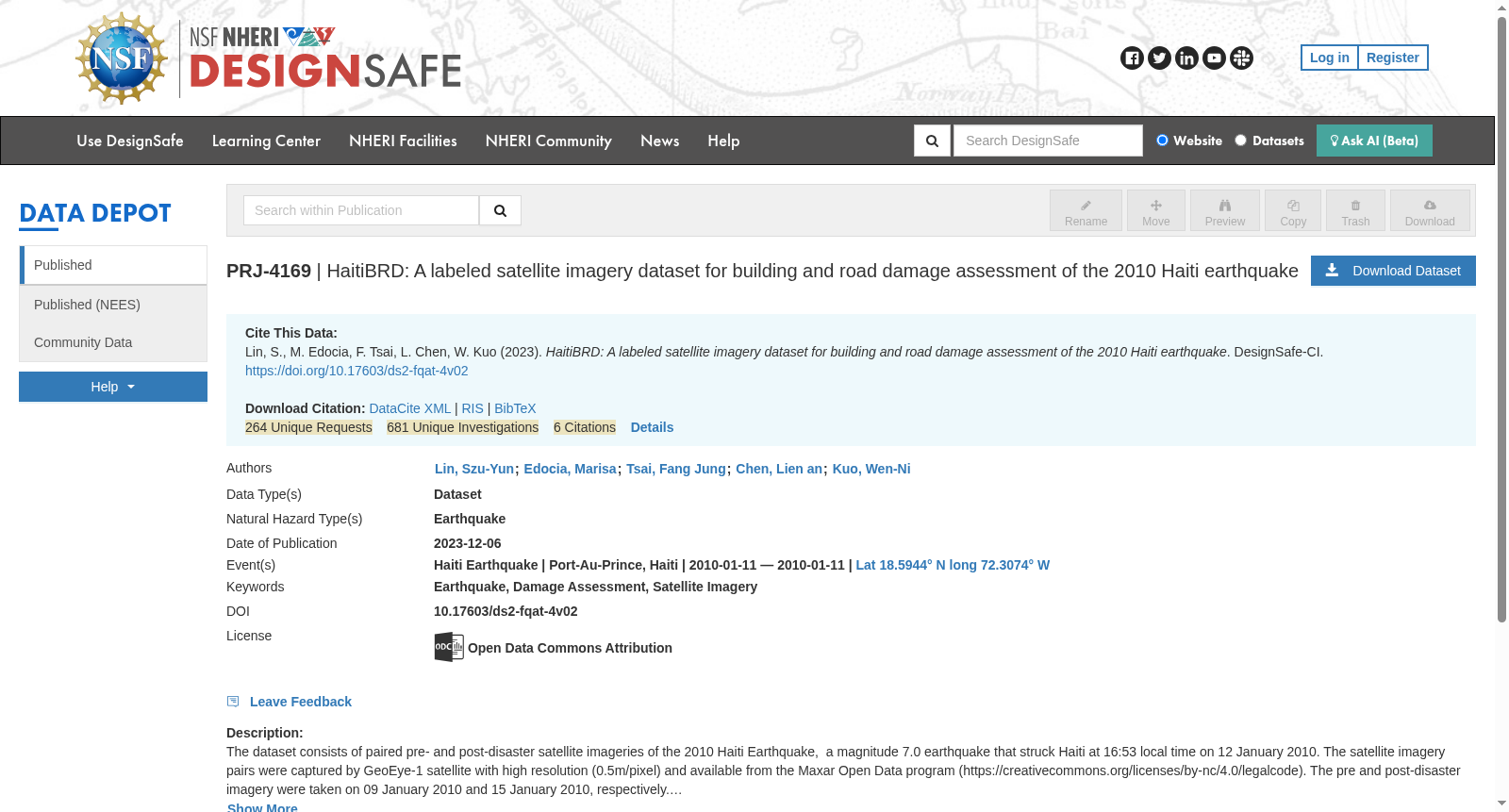This screenshot has height=812, width=1509.
Task: Click the Rename toolbar button
Action: click(x=1086, y=210)
